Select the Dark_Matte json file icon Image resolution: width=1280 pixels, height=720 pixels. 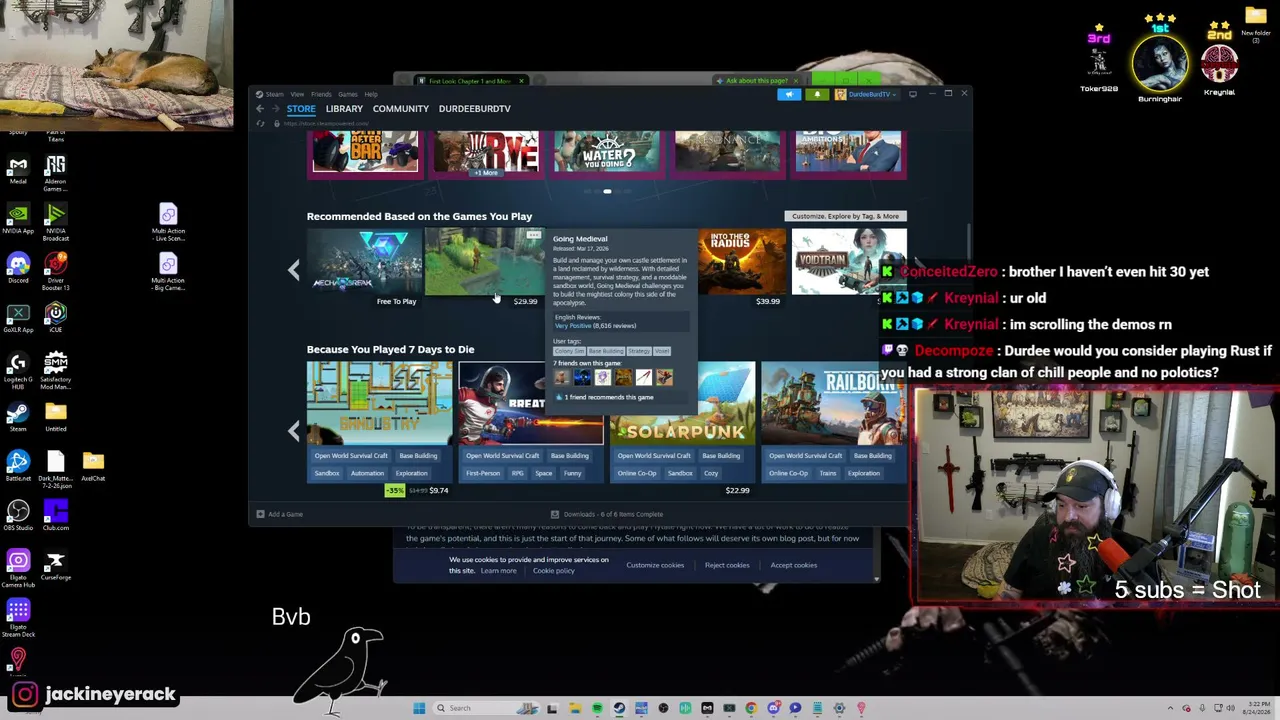[x=56, y=466]
